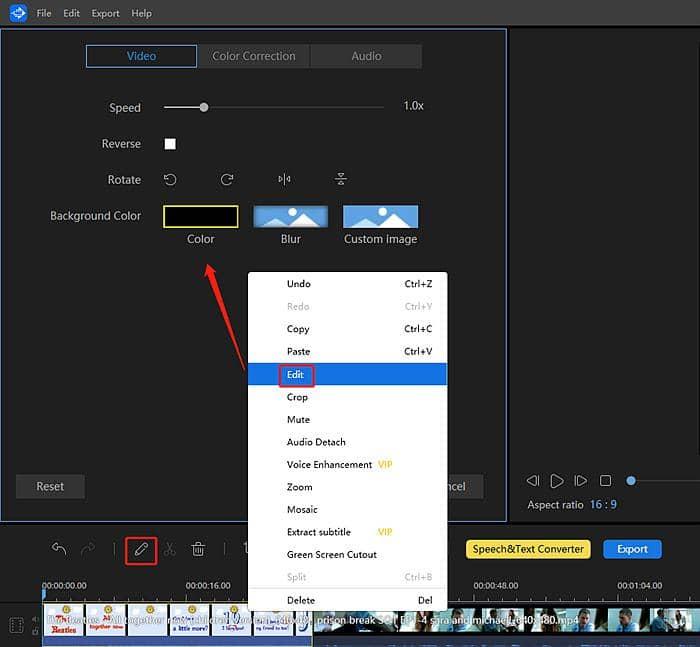The image size is (700, 647).
Task: Toggle the video track lock icon
Action: pyautogui.click(x=35, y=631)
